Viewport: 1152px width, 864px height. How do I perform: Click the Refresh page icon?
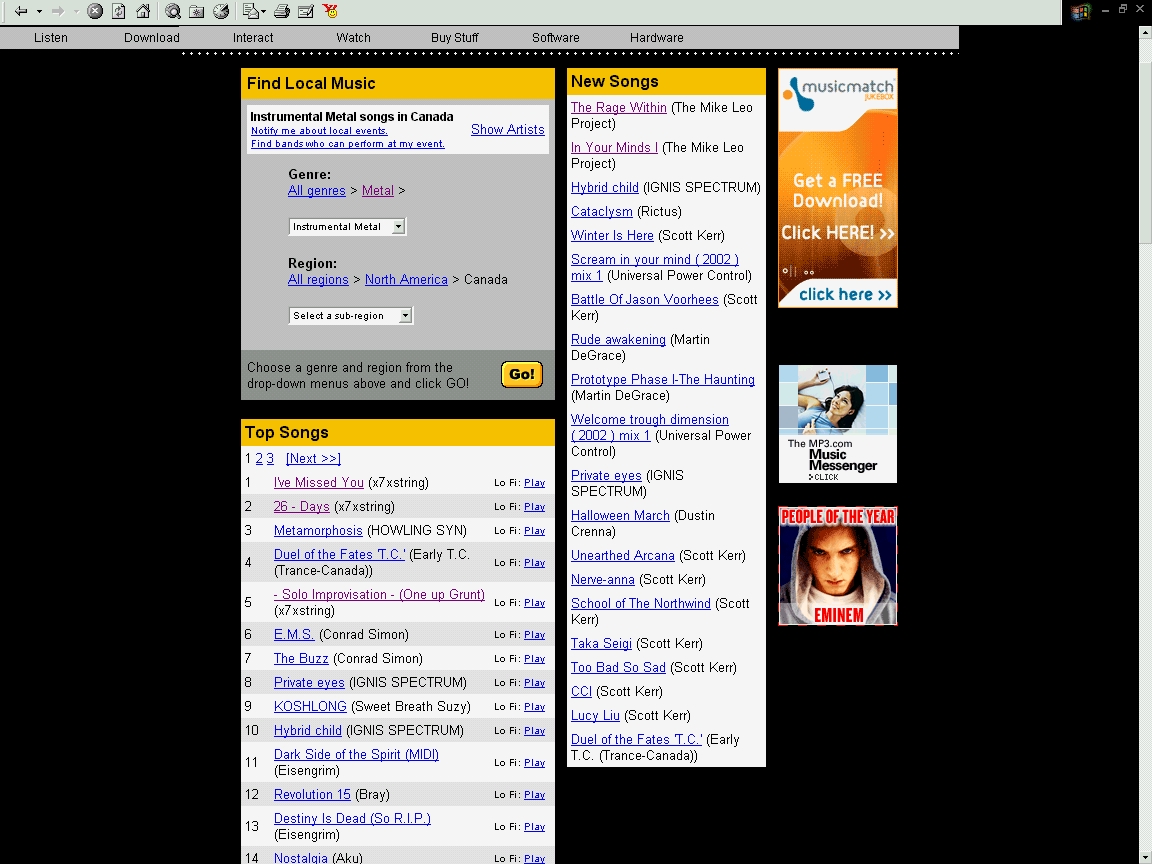tap(119, 11)
